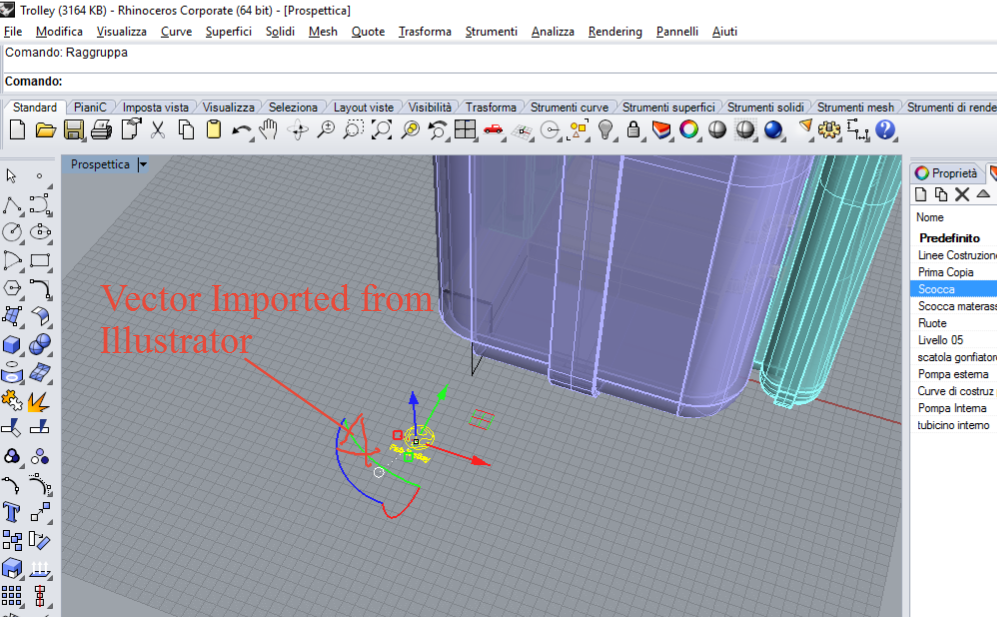Image resolution: width=997 pixels, height=617 pixels.
Task: Open the Trasforma menu
Action: 425,31
